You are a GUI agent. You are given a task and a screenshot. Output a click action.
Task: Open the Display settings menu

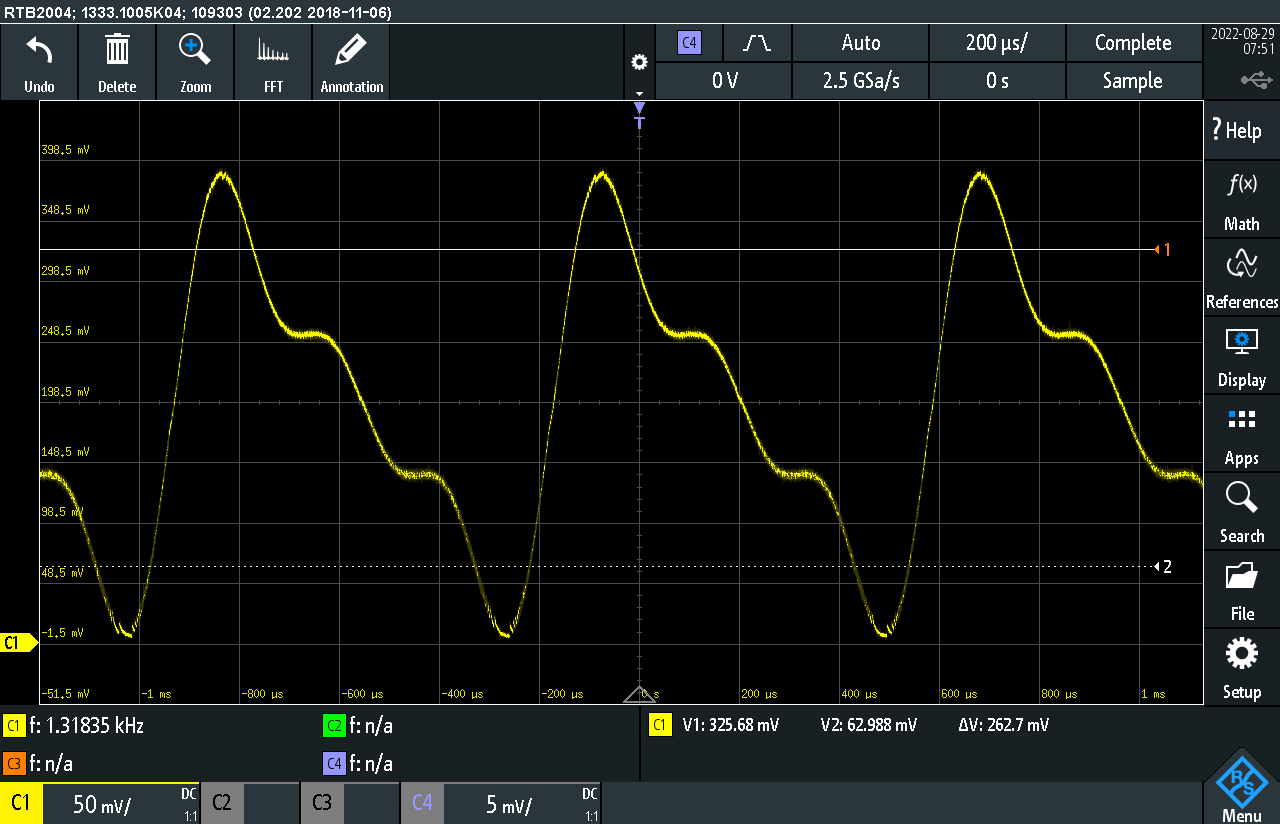(1241, 356)
